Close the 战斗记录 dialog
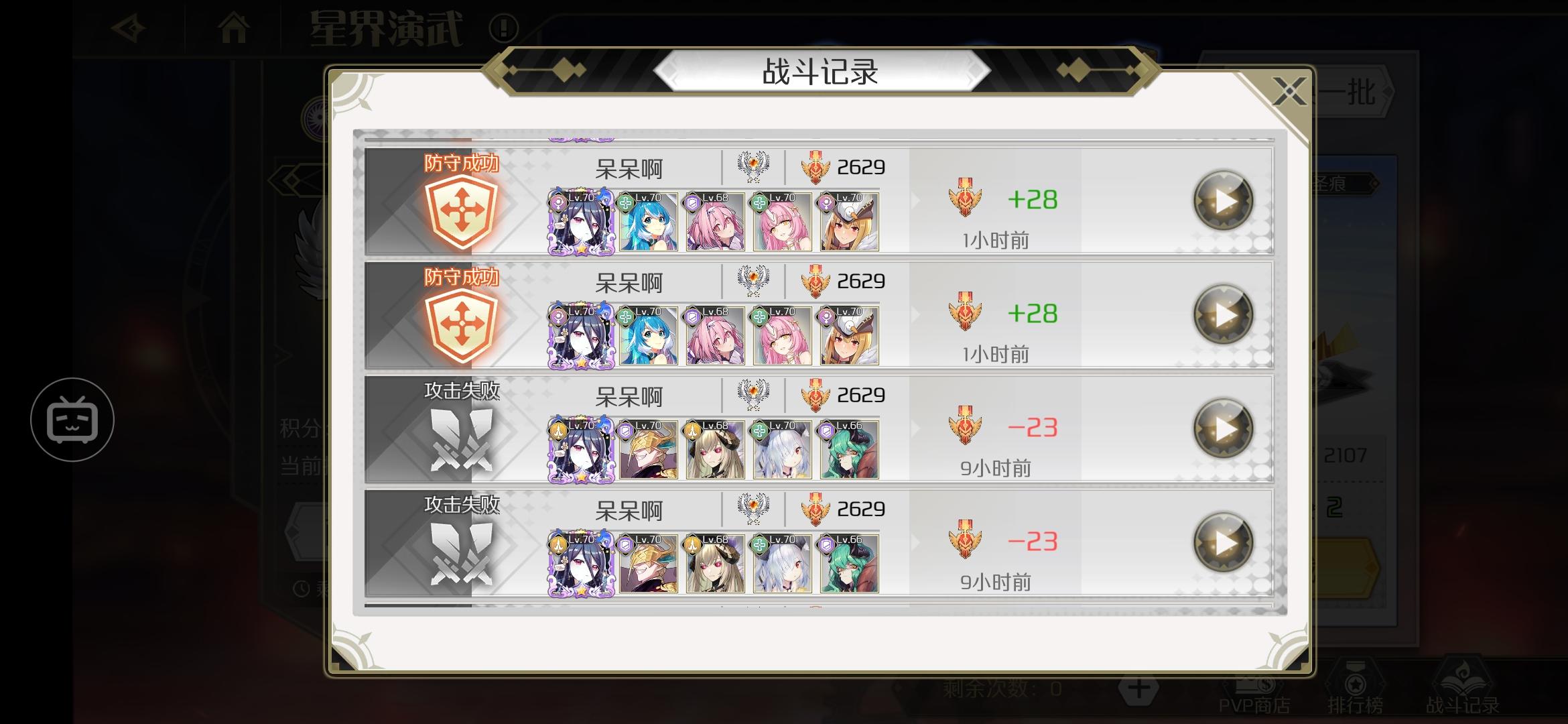Viewport: 1568px width, 724px height. [x=1289, y=92]
